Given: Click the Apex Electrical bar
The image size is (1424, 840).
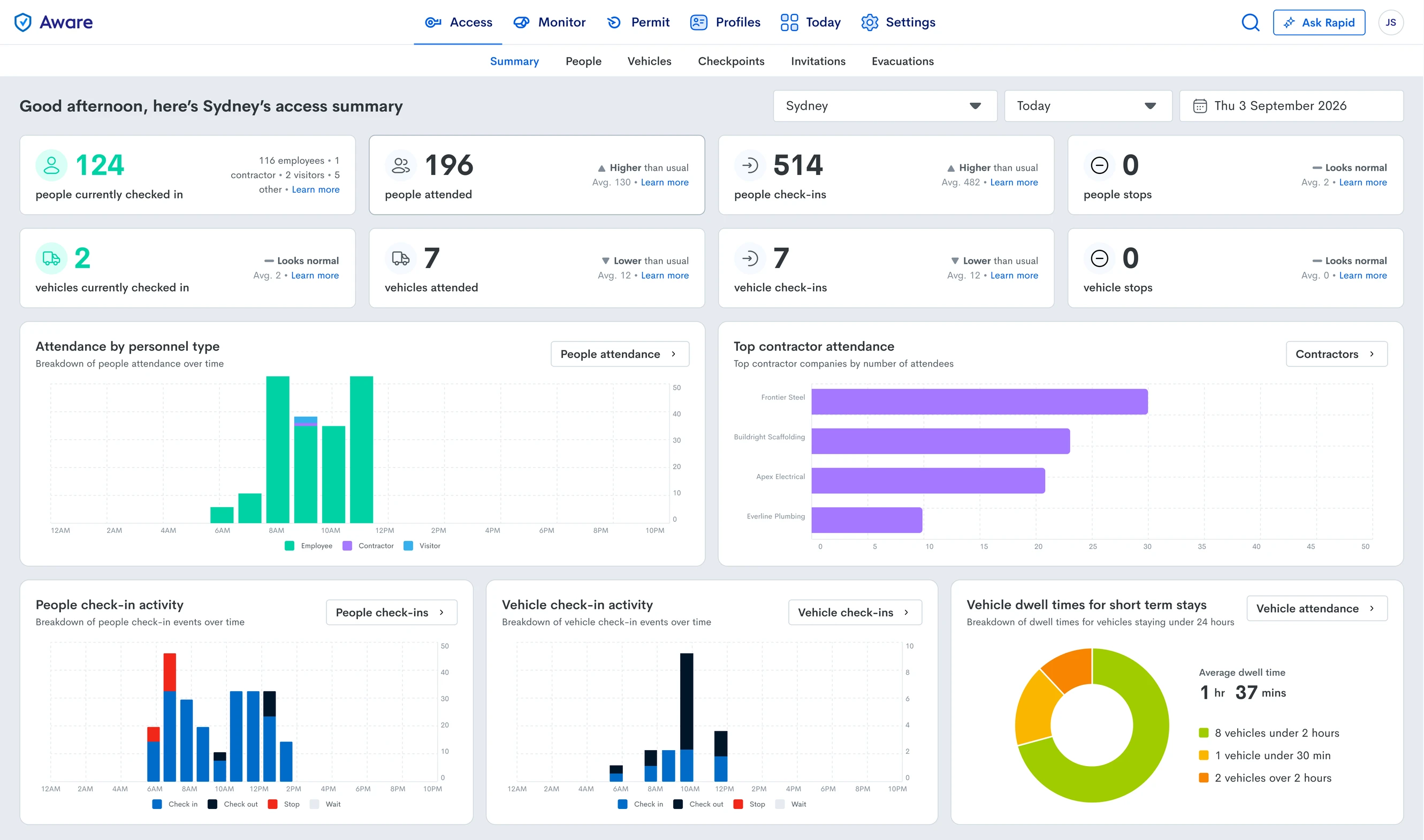Looking at the screenshot, I should click(x=927, y=480).
